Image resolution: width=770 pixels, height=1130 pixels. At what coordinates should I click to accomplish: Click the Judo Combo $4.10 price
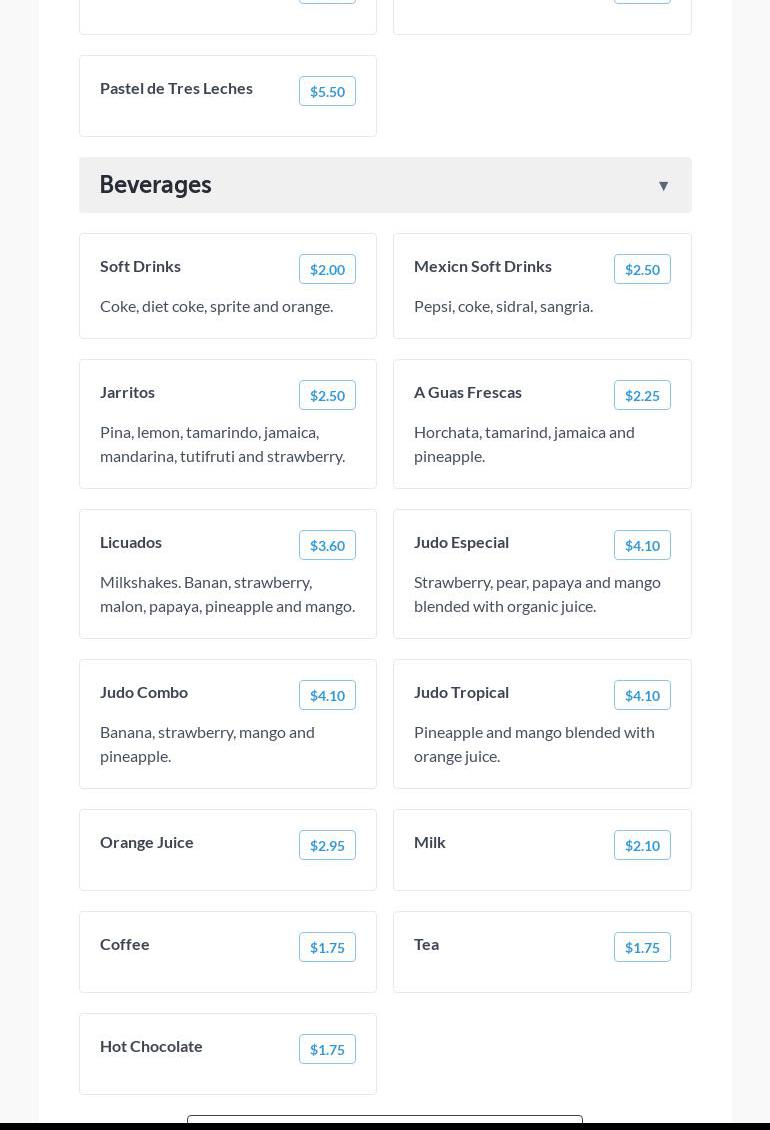(327, 695)
